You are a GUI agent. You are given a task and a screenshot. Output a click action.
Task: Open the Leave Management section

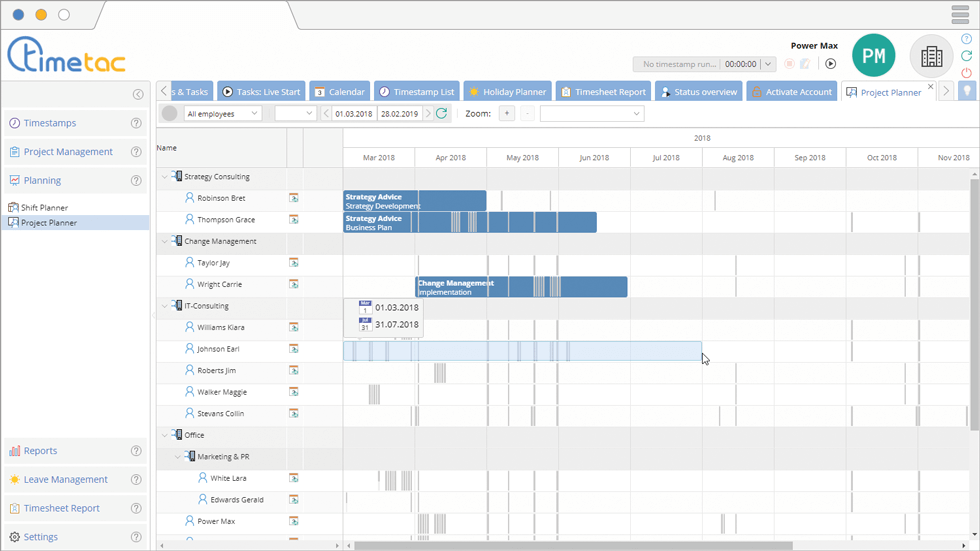click(65, 480)
